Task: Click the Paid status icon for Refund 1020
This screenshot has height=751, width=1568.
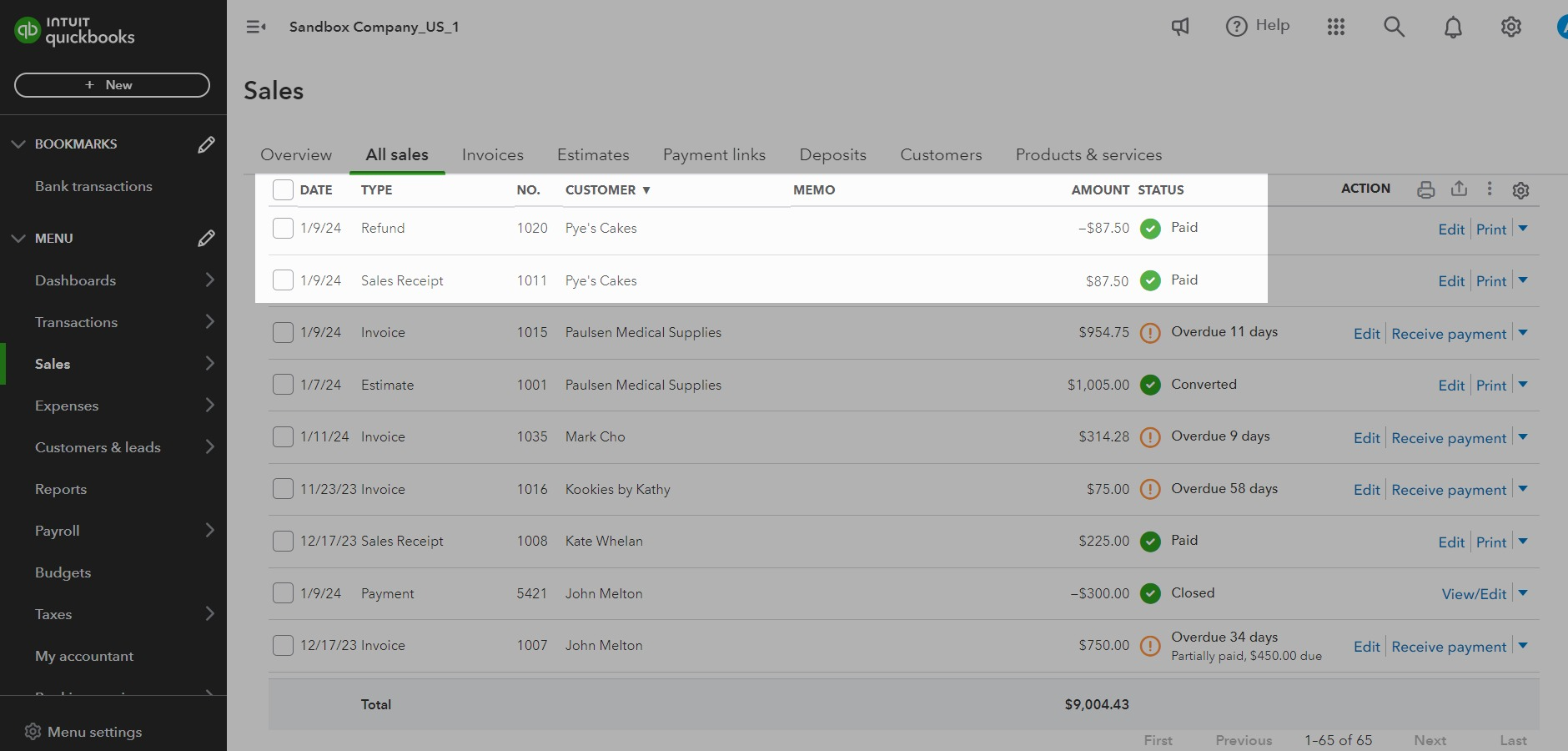Action: point(1150,229)
